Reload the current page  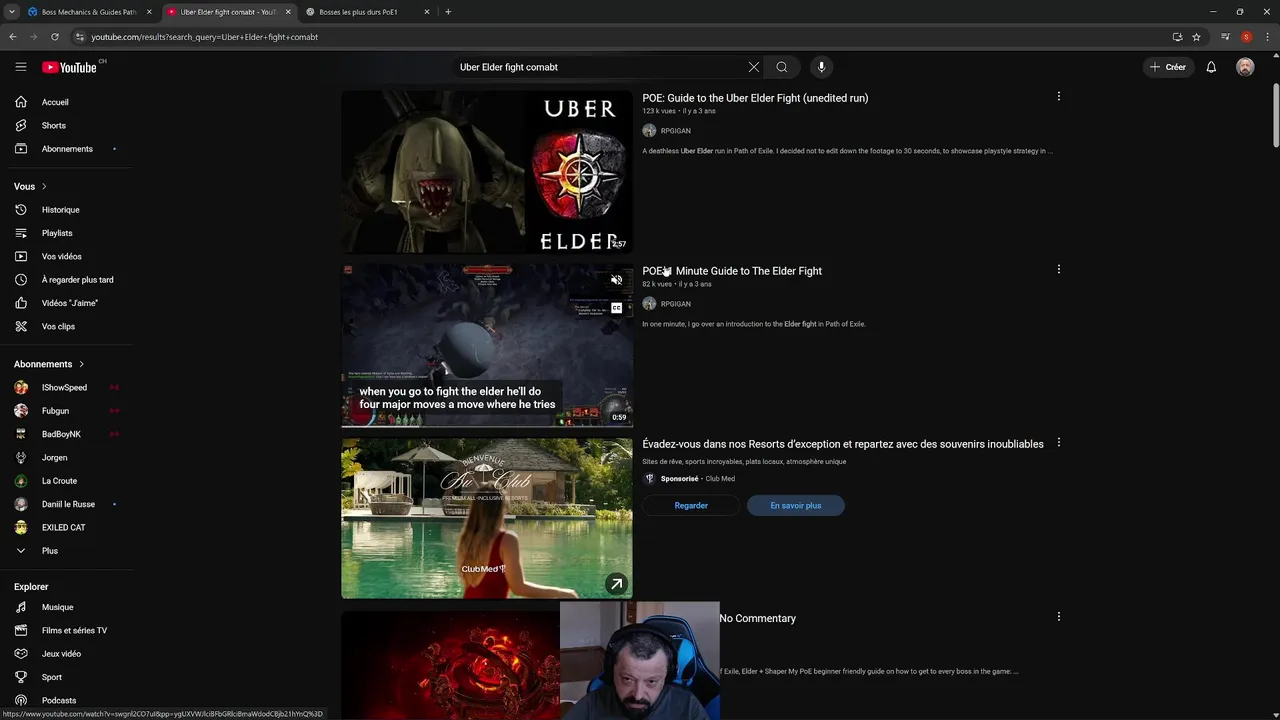click(x=54, y=37)
